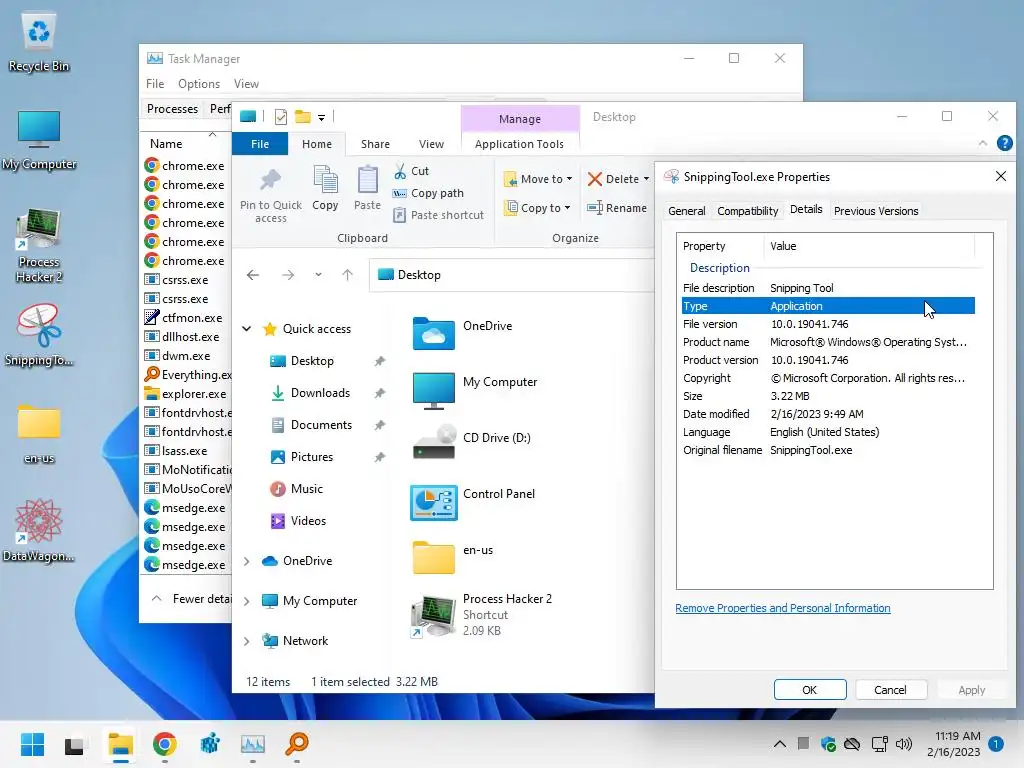
Task: Click the Explorer forward arrow
Action: pos(288,275)
